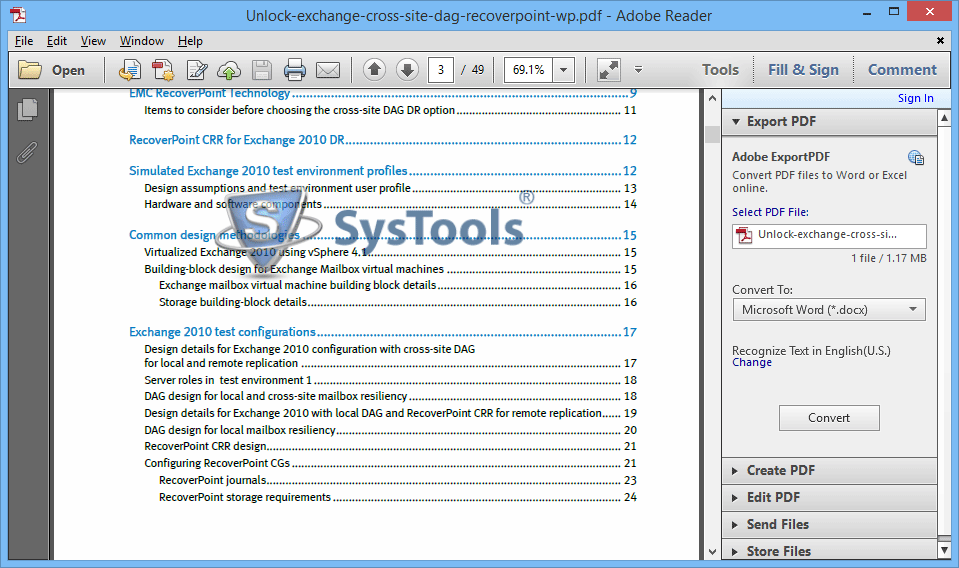Image resolution: width=959 pixels, height=568 pixels.
Task: Click the Change language link
Action: pos(752,362)
